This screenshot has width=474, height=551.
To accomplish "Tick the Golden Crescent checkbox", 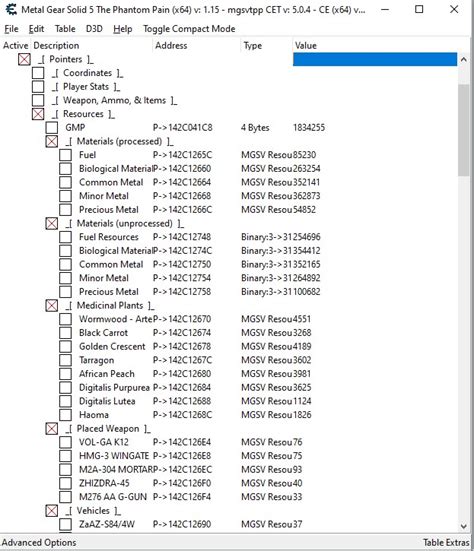I will coord(65,346).
